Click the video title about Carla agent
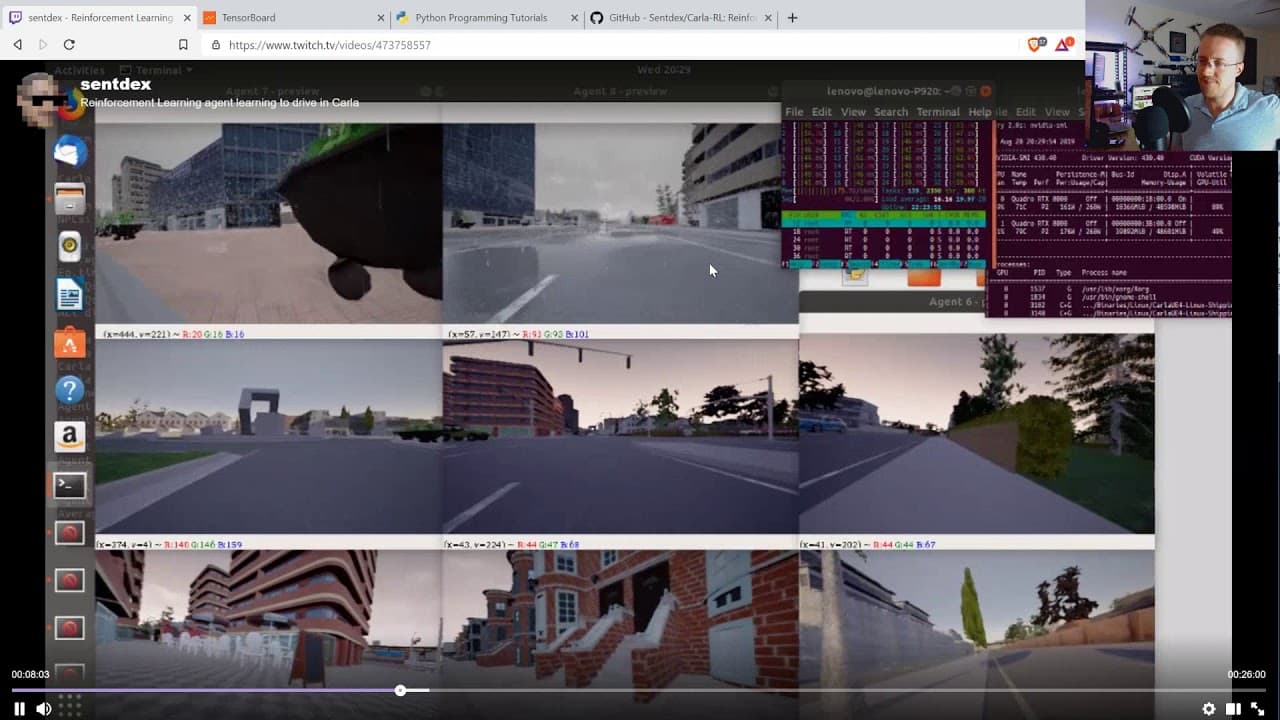This screenshot has width=1280, height=720. 220,102
